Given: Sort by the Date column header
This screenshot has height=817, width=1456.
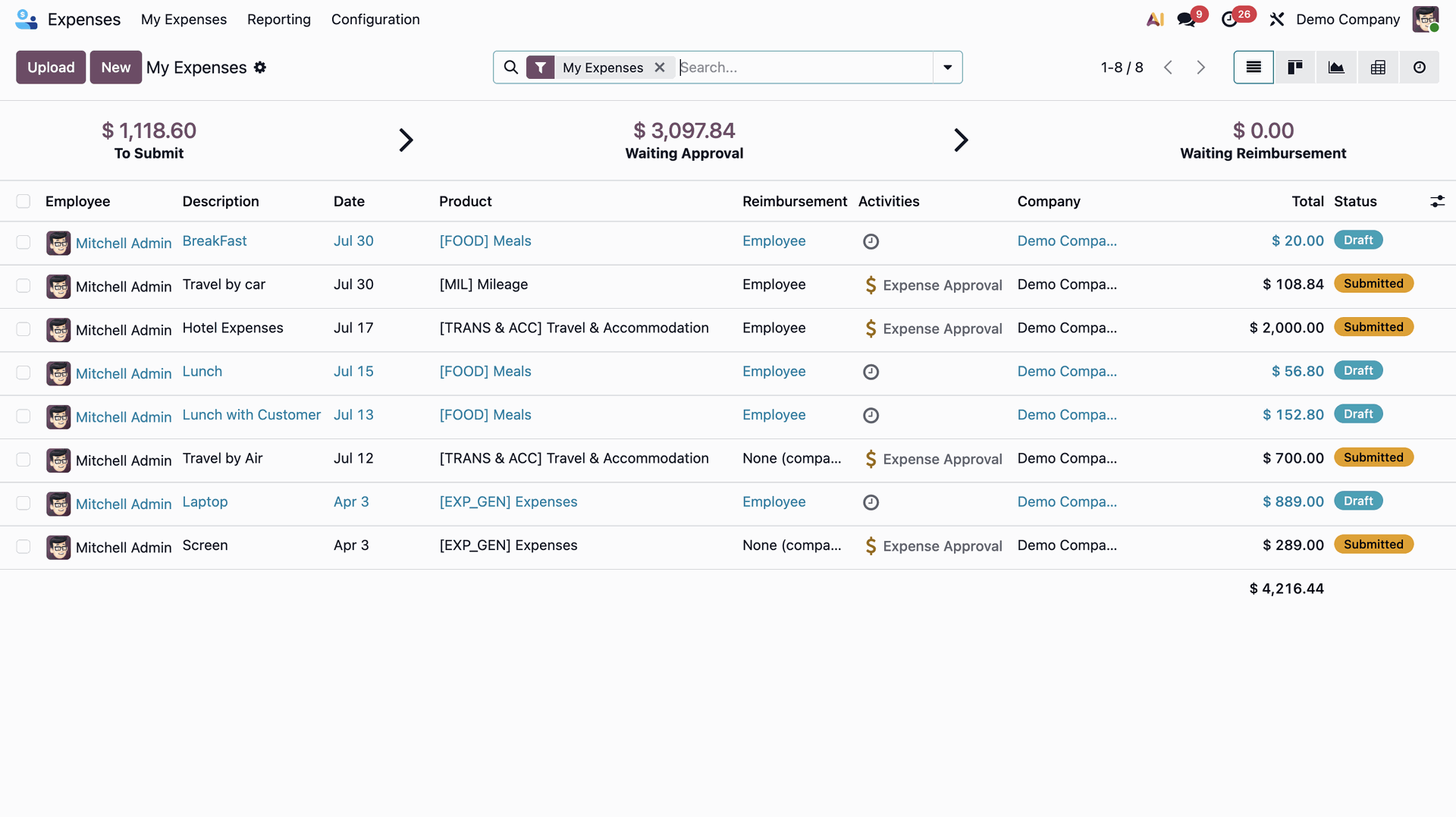Looking at the screenshot, I should 349,201.
